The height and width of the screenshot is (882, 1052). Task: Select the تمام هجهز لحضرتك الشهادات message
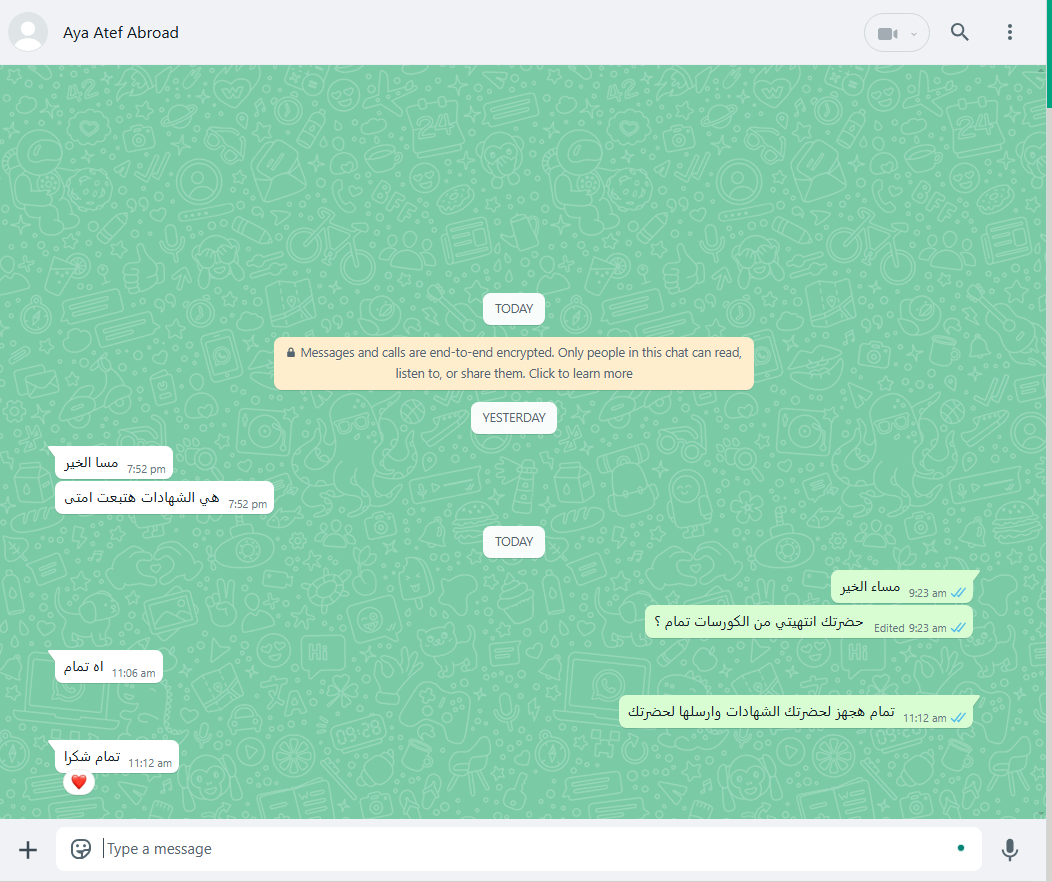(x=796, y=712)
